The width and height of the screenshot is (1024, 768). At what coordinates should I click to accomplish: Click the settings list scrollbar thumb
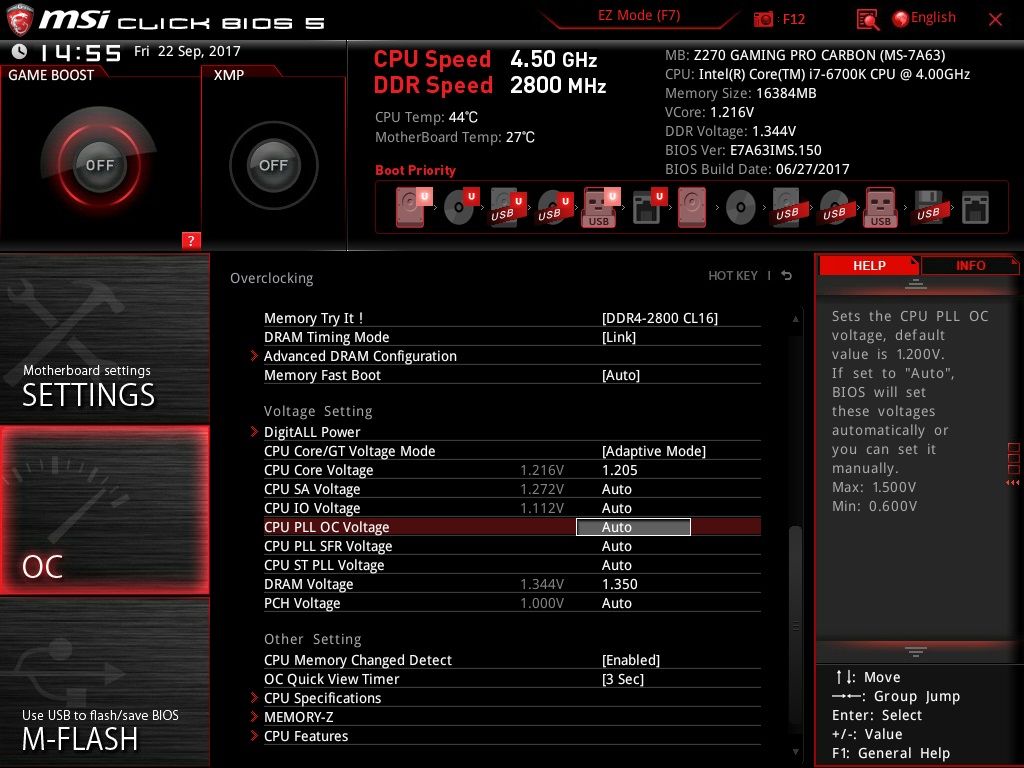795,624
